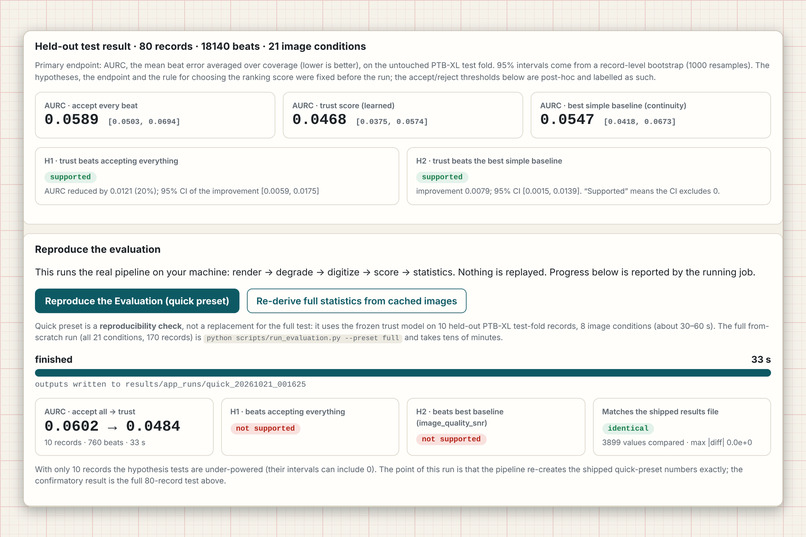Click the 33 s elapsed time label

[761, 360]
